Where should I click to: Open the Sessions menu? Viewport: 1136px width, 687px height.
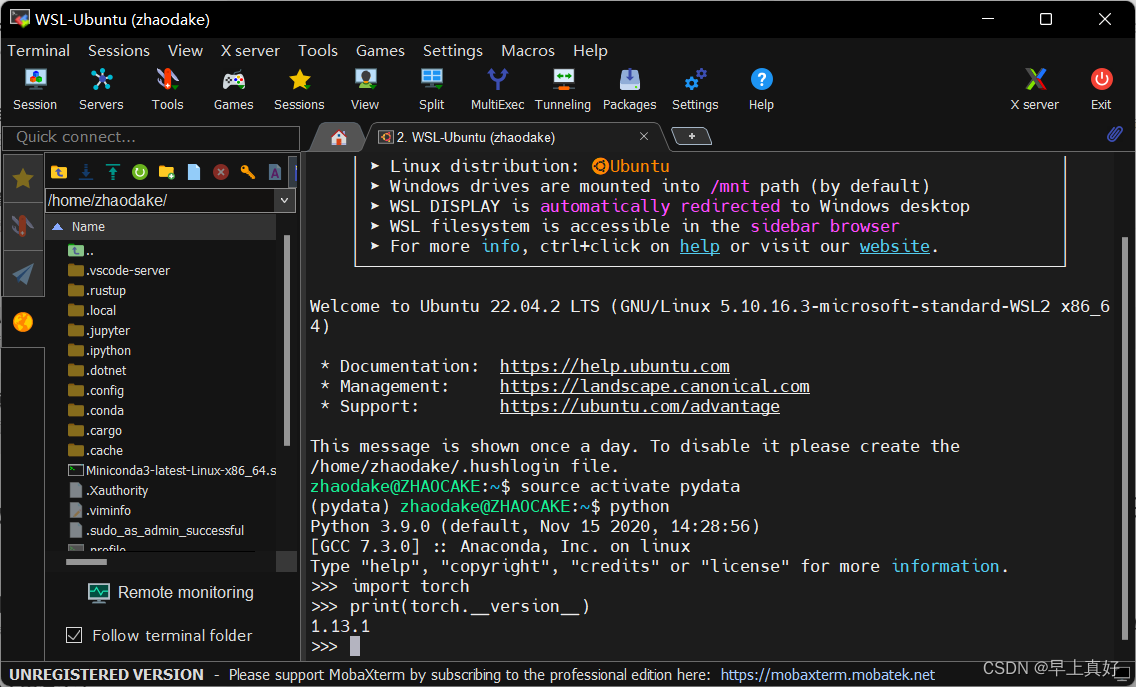(x=119, y=51)
